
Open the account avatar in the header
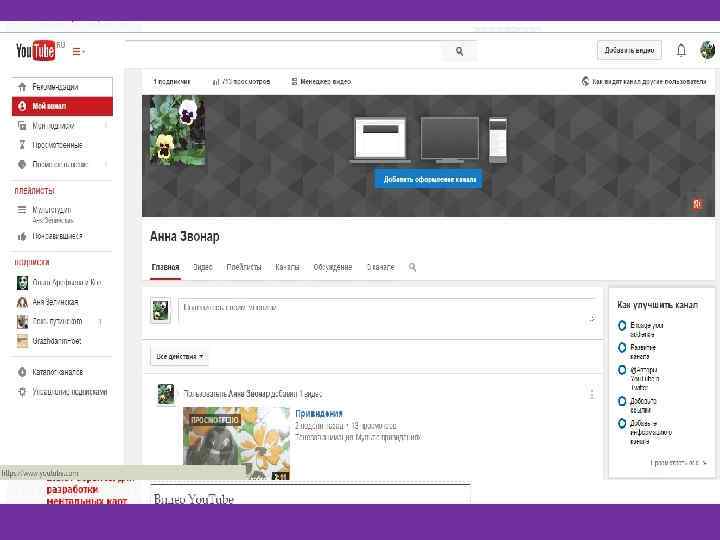tap(708, 50)
